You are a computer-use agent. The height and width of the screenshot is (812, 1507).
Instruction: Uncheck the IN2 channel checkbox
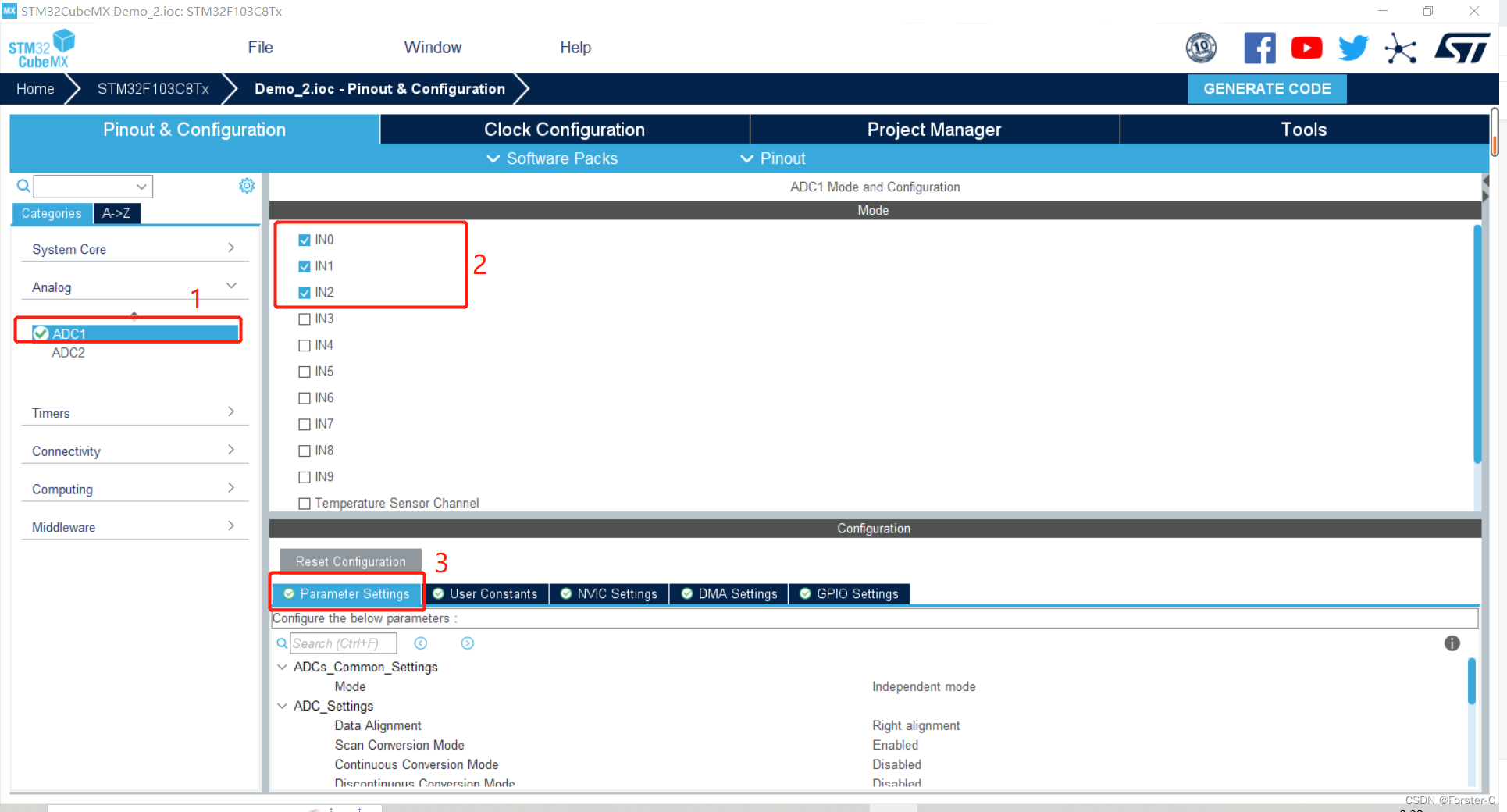coord(305,293)
